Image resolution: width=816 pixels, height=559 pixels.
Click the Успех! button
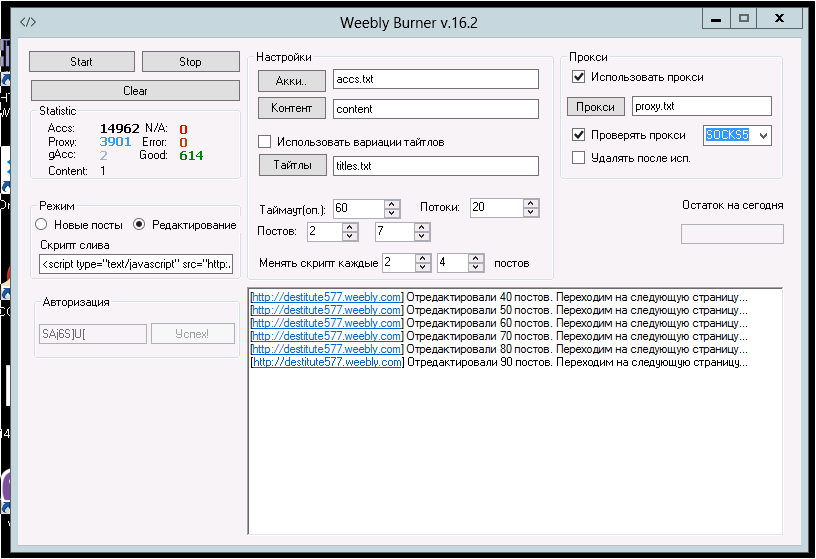click(x=193, y=334)
